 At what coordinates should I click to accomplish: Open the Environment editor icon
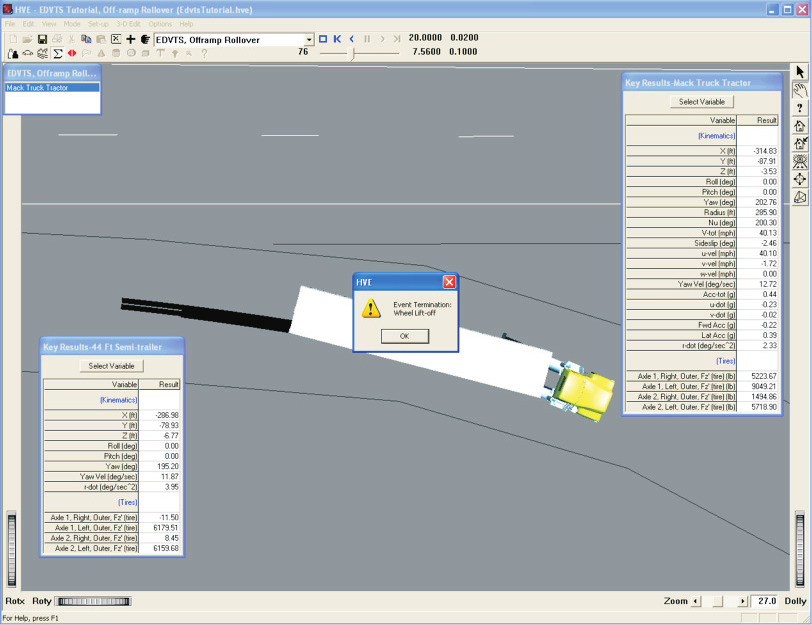point(42,53)
